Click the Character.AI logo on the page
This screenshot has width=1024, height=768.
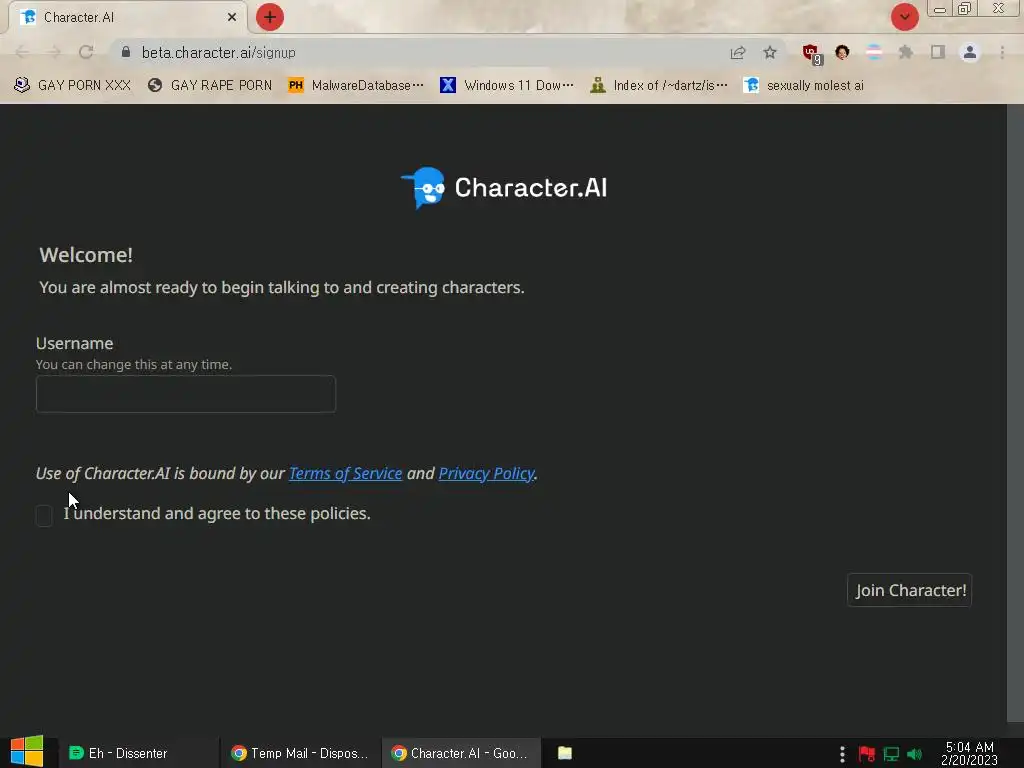point(504,187)
